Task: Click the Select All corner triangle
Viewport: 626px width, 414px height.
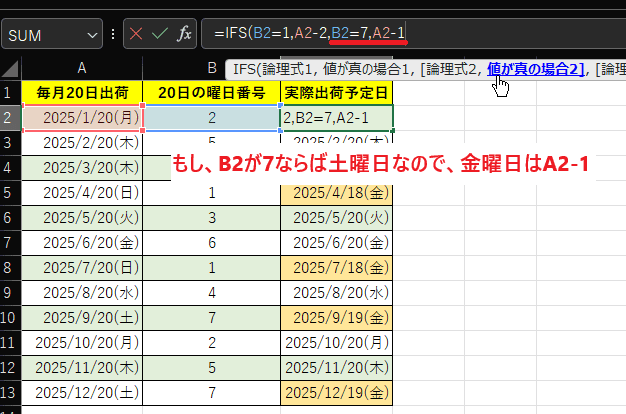Action: [x=10, y=69]
